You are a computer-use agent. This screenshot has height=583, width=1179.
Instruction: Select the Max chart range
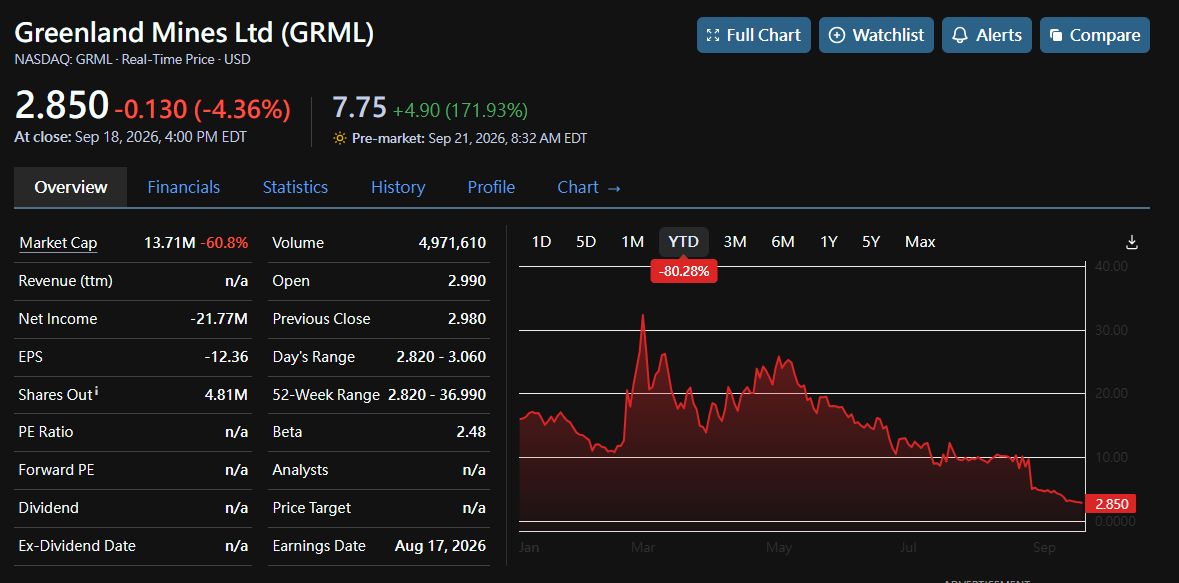tap(920, 241)
